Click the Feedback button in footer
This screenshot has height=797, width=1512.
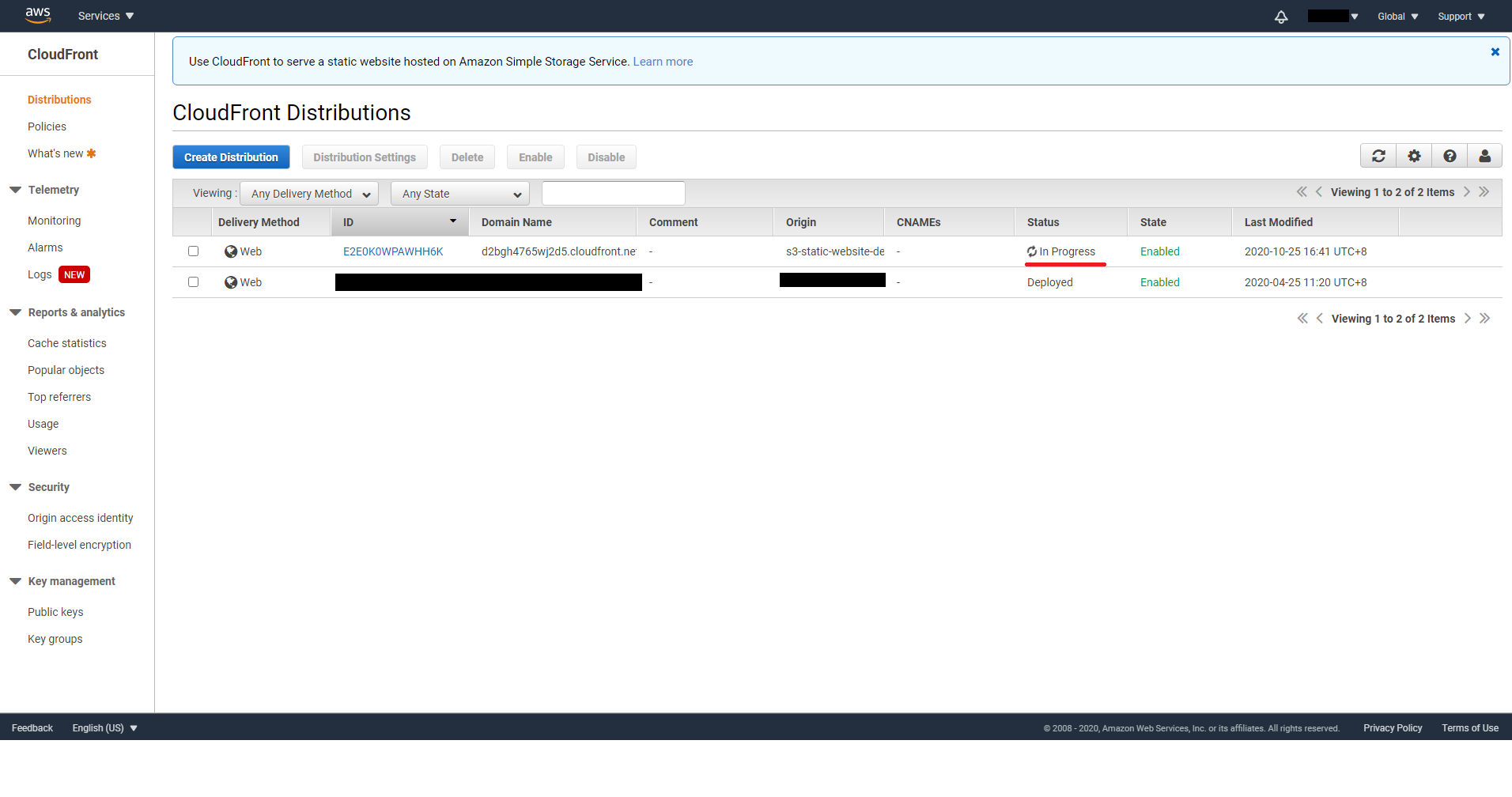tap(32, 728)
